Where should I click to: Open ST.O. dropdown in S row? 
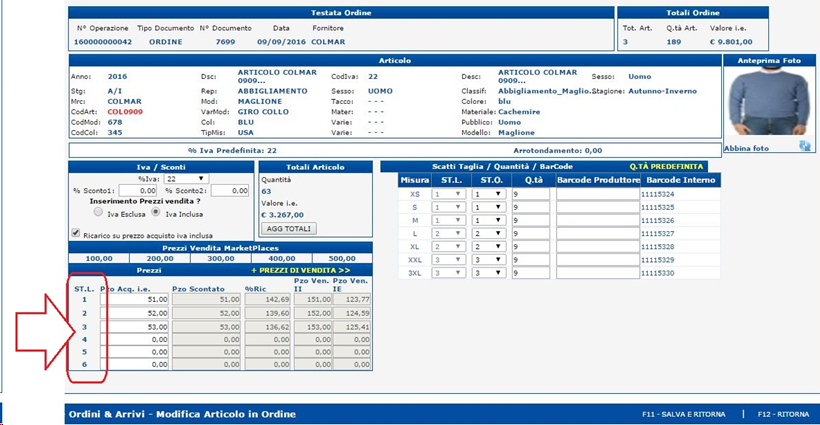tap(488, 207)
